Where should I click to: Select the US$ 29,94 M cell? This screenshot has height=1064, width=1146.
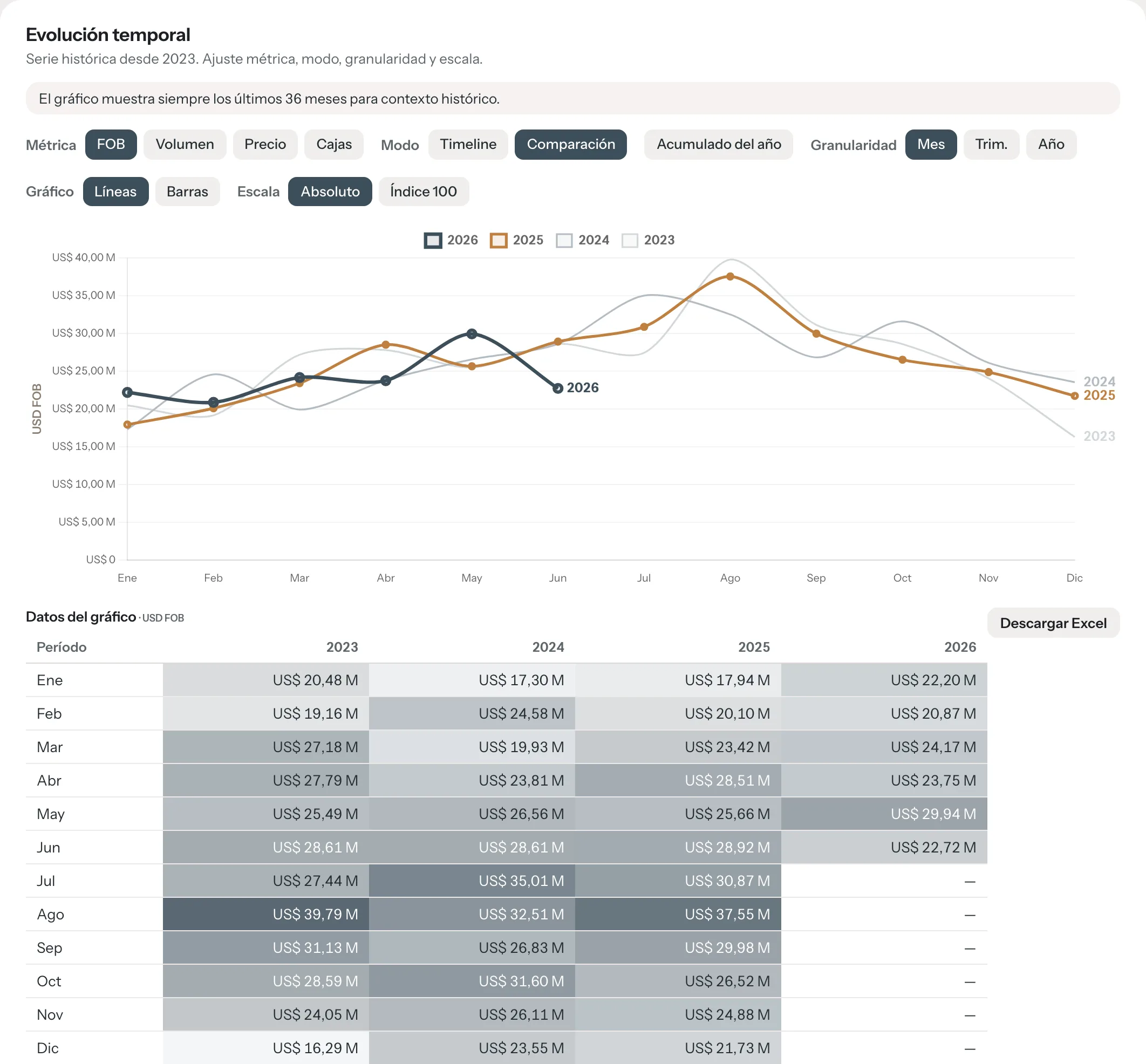click(884, 814)
